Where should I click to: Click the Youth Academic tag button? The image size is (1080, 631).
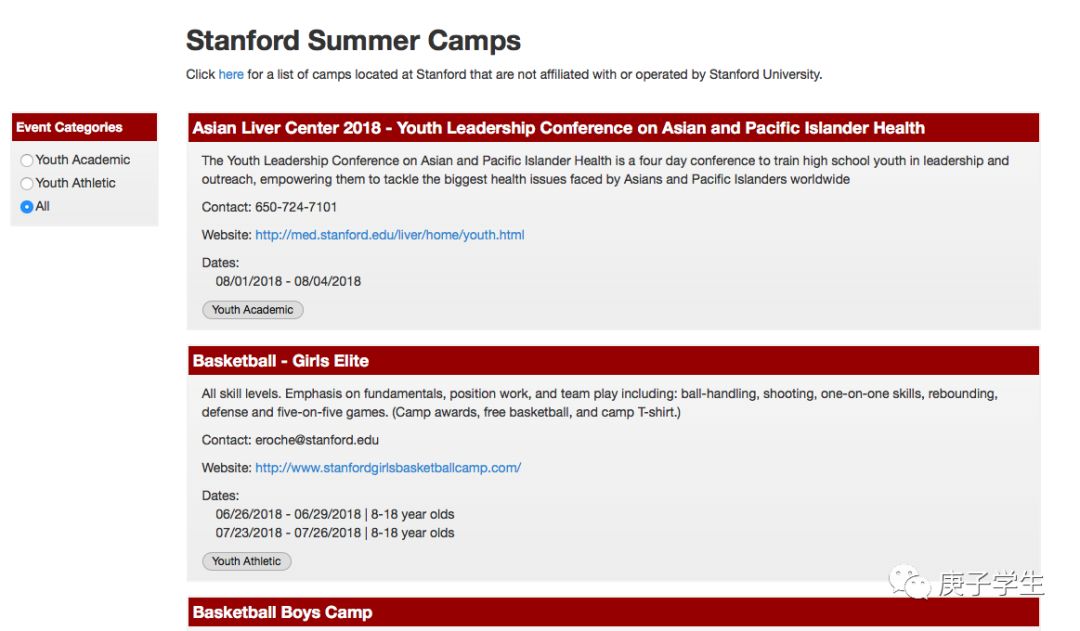(x=252, y=310)
